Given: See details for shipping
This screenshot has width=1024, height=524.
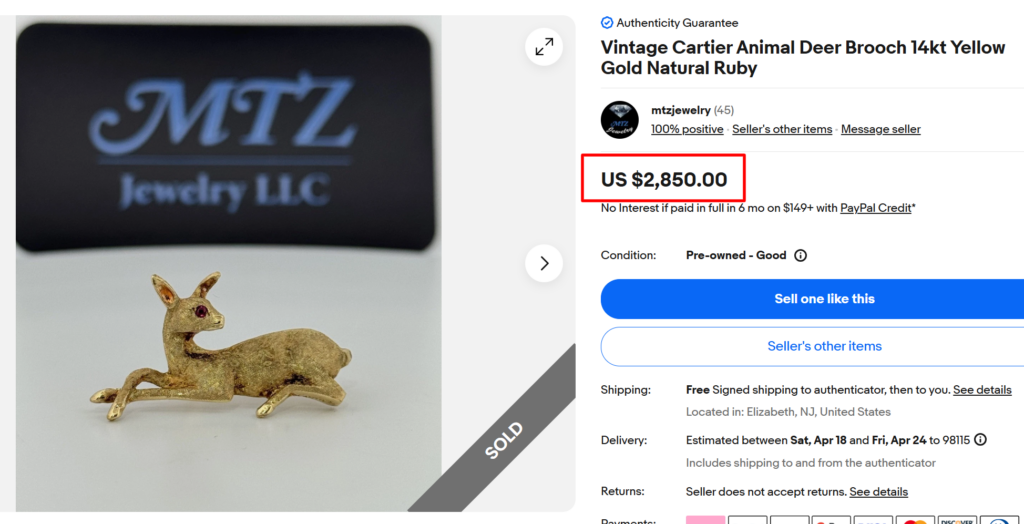Looking at the screenshot, I should pyautogui.click(x=982, y=390).
